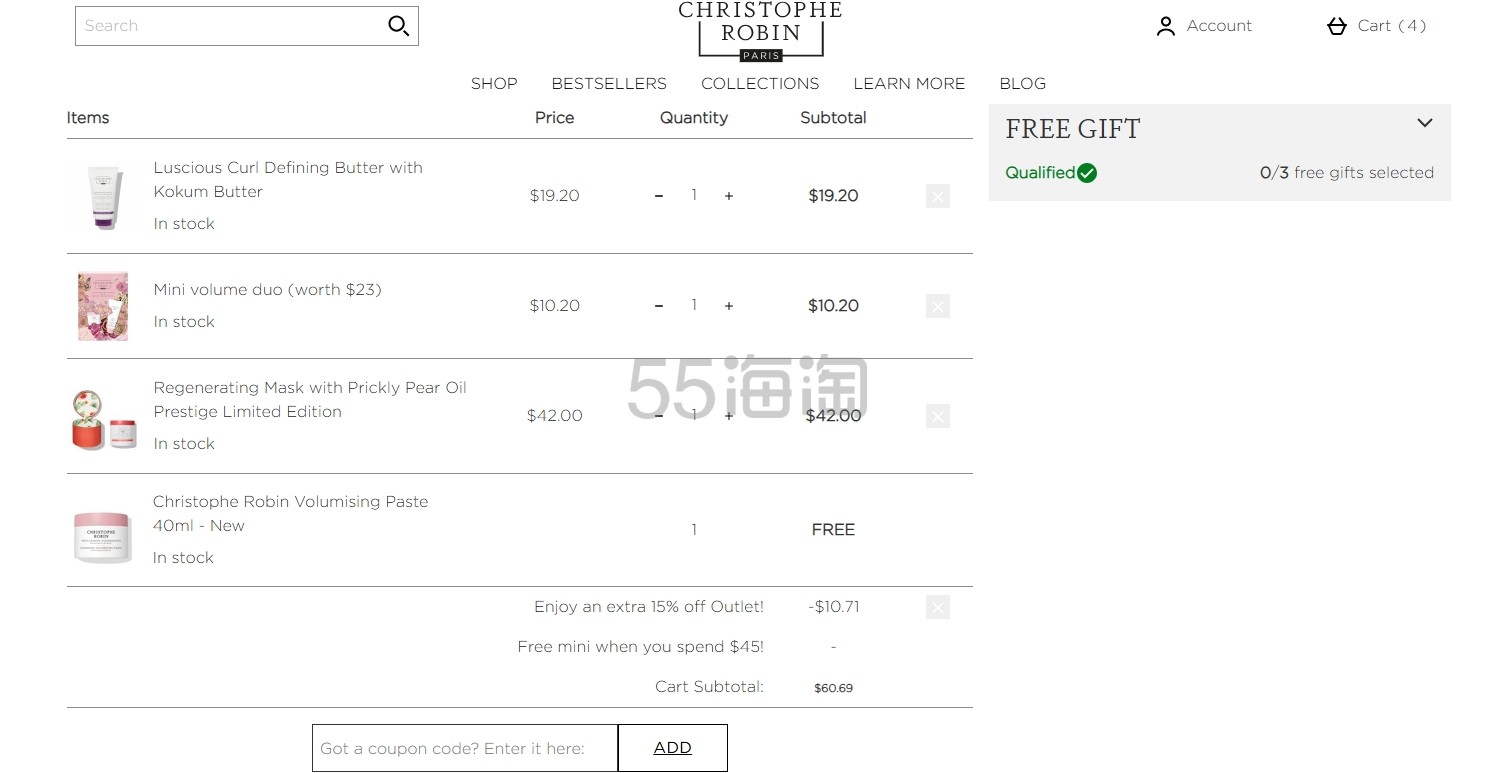Open the BESTSELLERS menu
This screenshot has width=1495, height=773.
[609, 84]
